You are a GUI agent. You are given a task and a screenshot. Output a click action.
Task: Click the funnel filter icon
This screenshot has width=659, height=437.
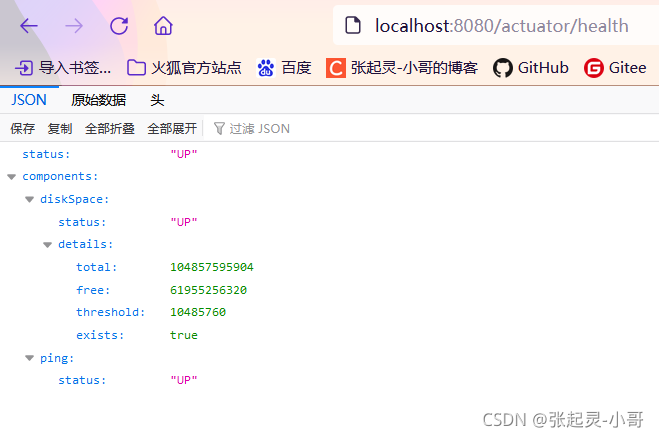tap(219, 129)
